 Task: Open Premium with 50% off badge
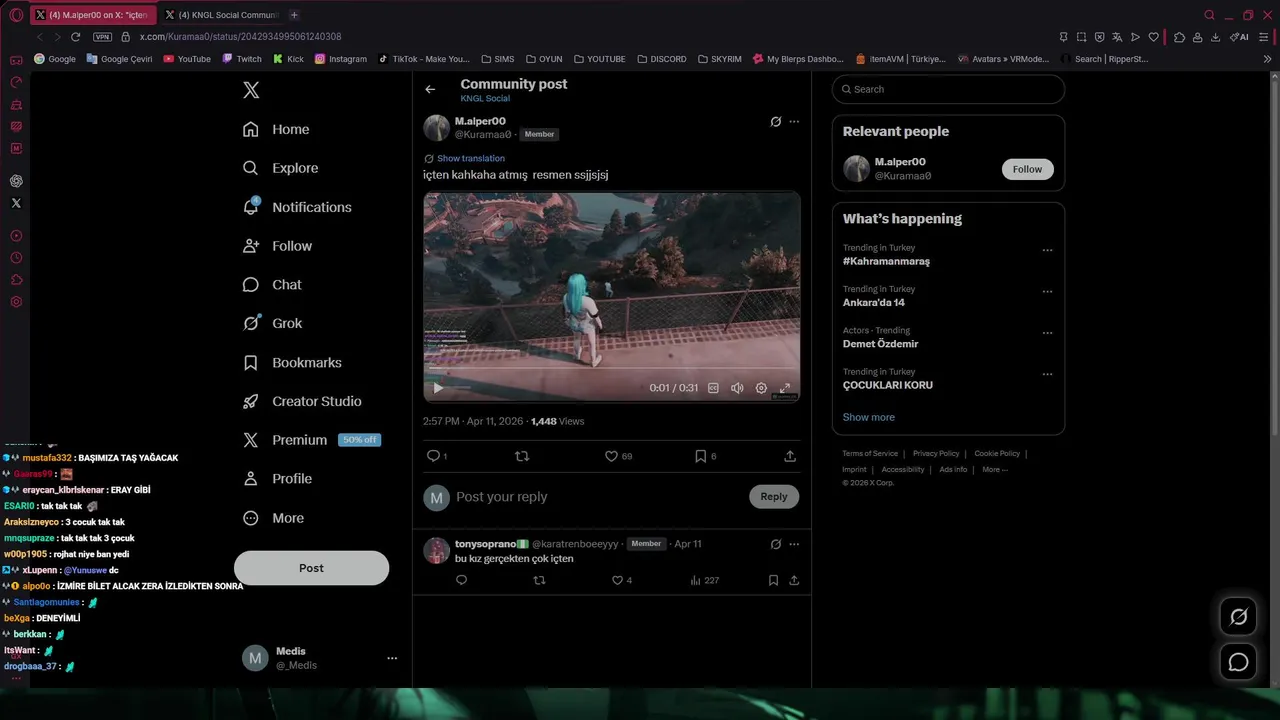coord(311,440)
